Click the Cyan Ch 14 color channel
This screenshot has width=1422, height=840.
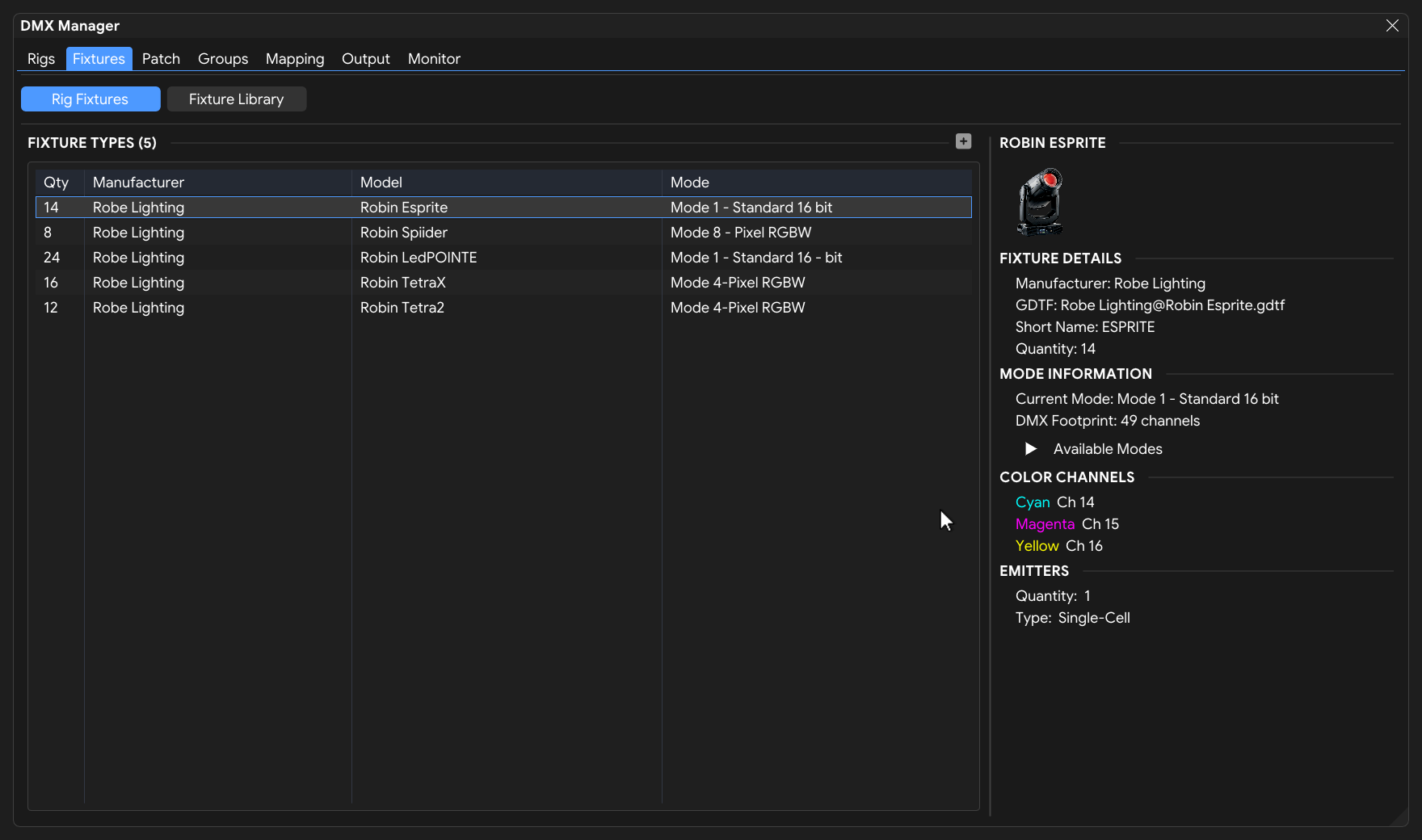1055,502
